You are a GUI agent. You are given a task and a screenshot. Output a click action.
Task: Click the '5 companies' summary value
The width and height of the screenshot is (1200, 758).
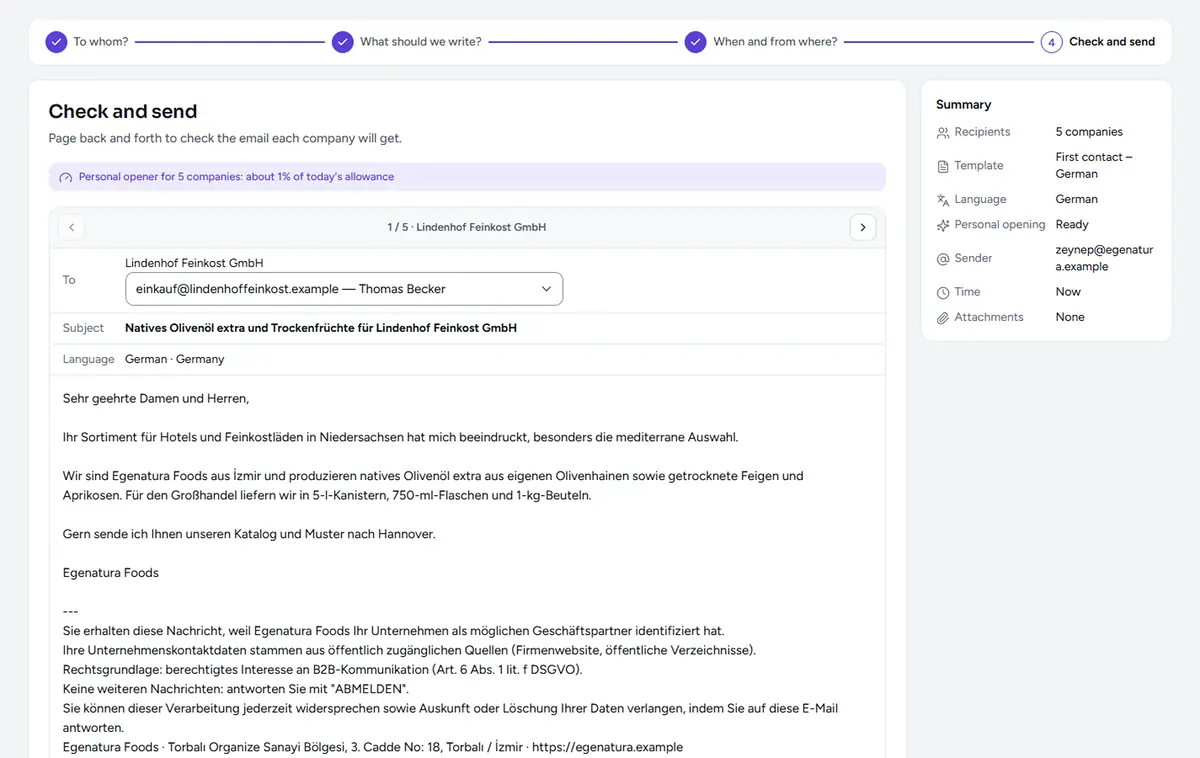tap(1089, 132)
